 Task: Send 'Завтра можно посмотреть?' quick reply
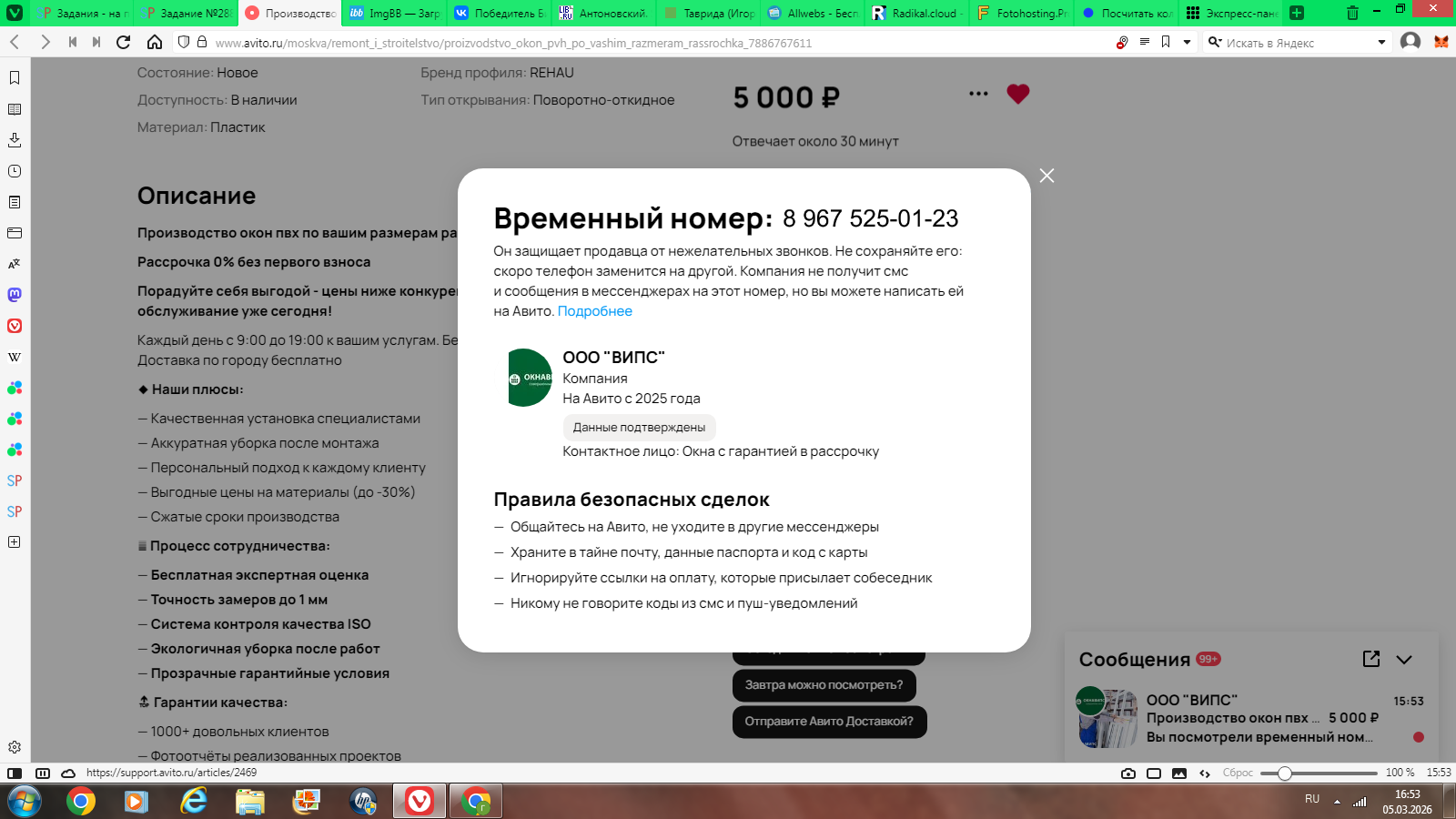click(824, 685)
